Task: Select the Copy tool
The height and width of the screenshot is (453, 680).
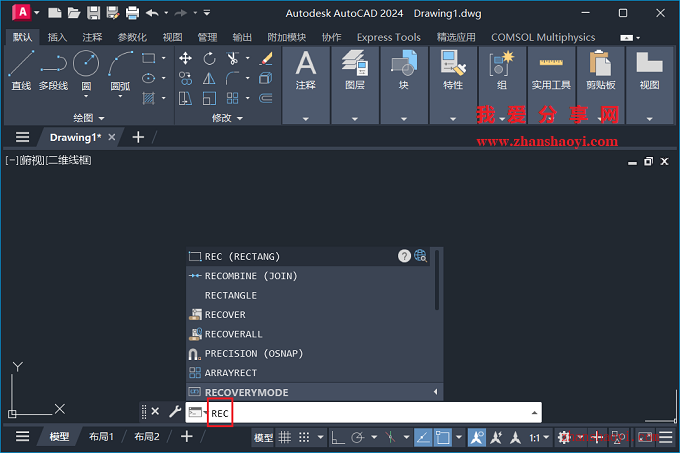Action: (x=186, y=78)
